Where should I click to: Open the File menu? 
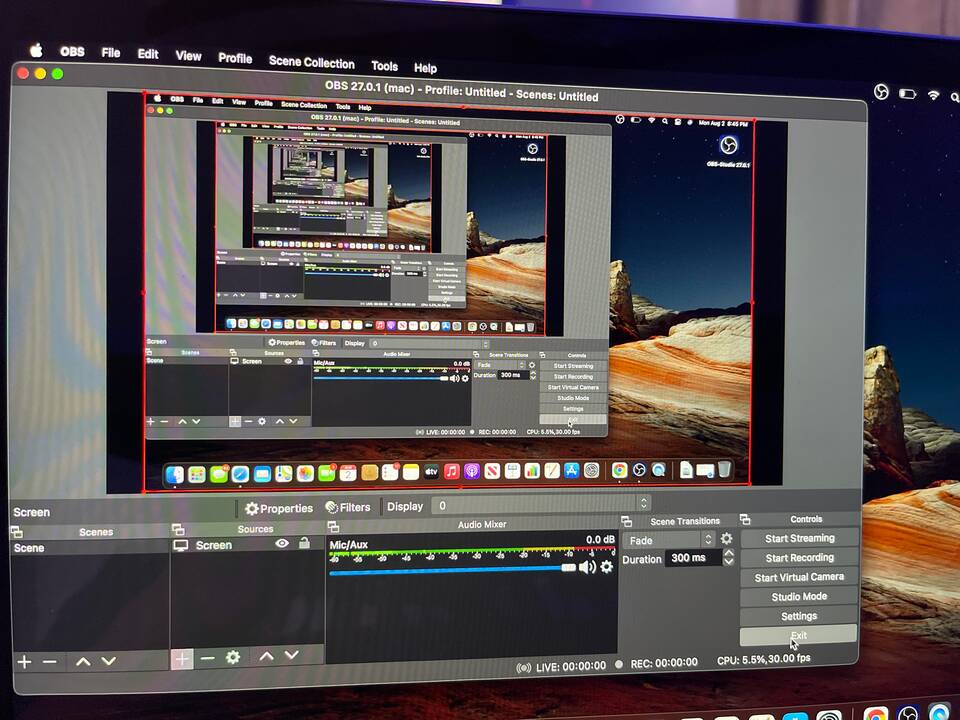point(111,53)
